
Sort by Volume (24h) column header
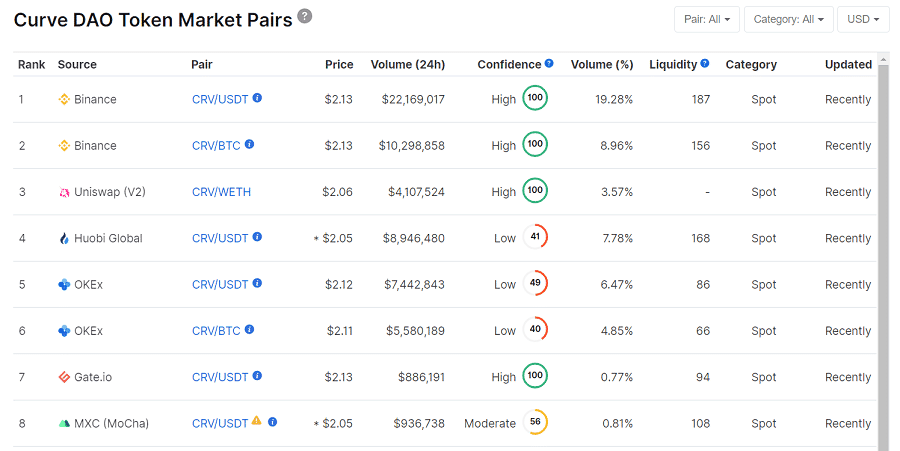pos(408,64)
